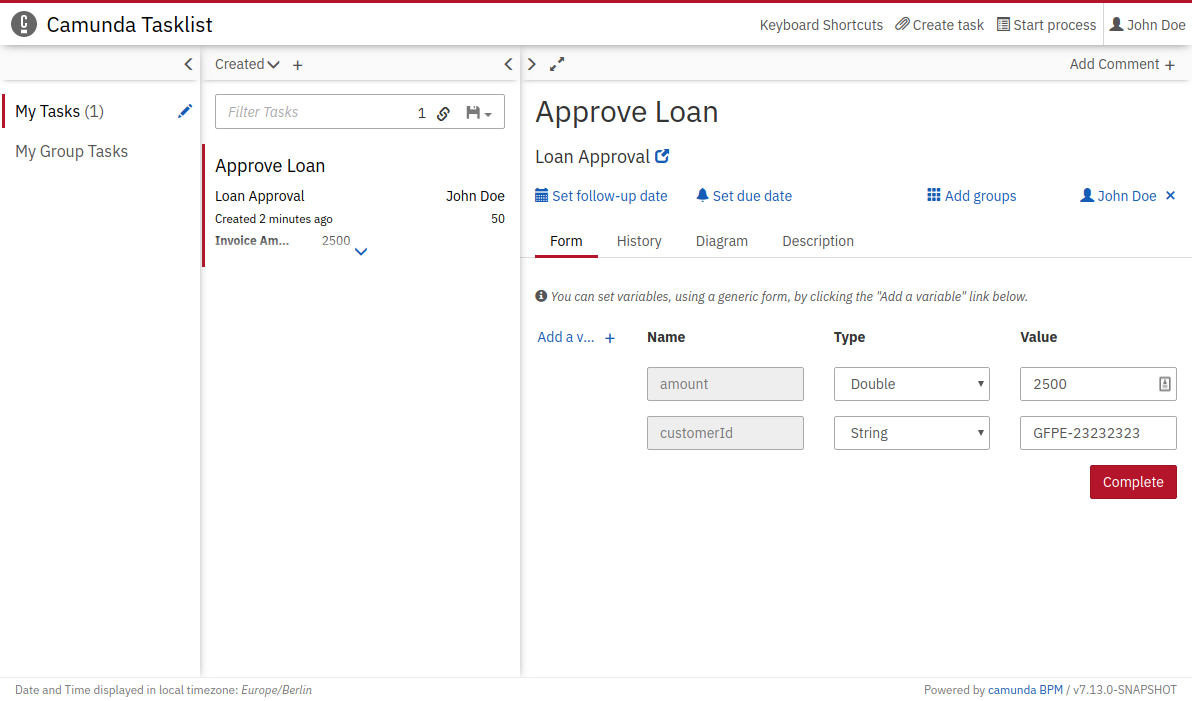This screenshot has width=1192, height=701.
Task: Switch to the Diagram tab
Action: [x=721, y=241]
